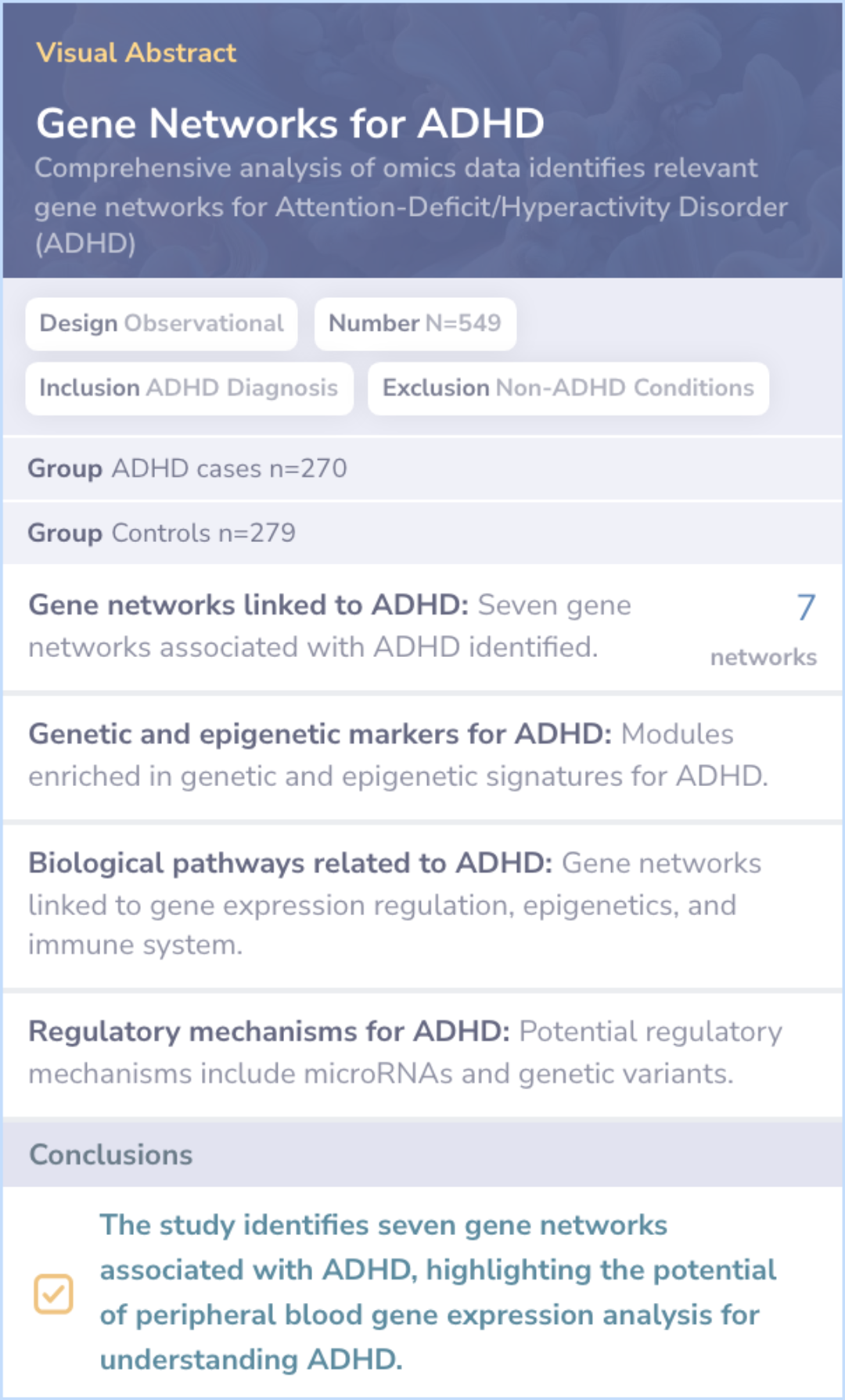This screenshot has width=845, height=1400.
Task: Select the Genetic and epigenetic markers finding
Action: click(422, 757)
